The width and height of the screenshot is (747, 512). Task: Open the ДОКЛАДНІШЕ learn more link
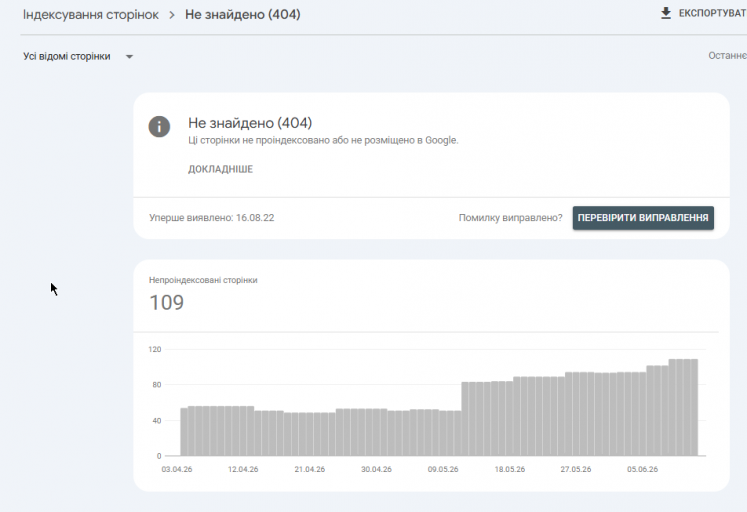pyautogui.click(x=220, y=169)
